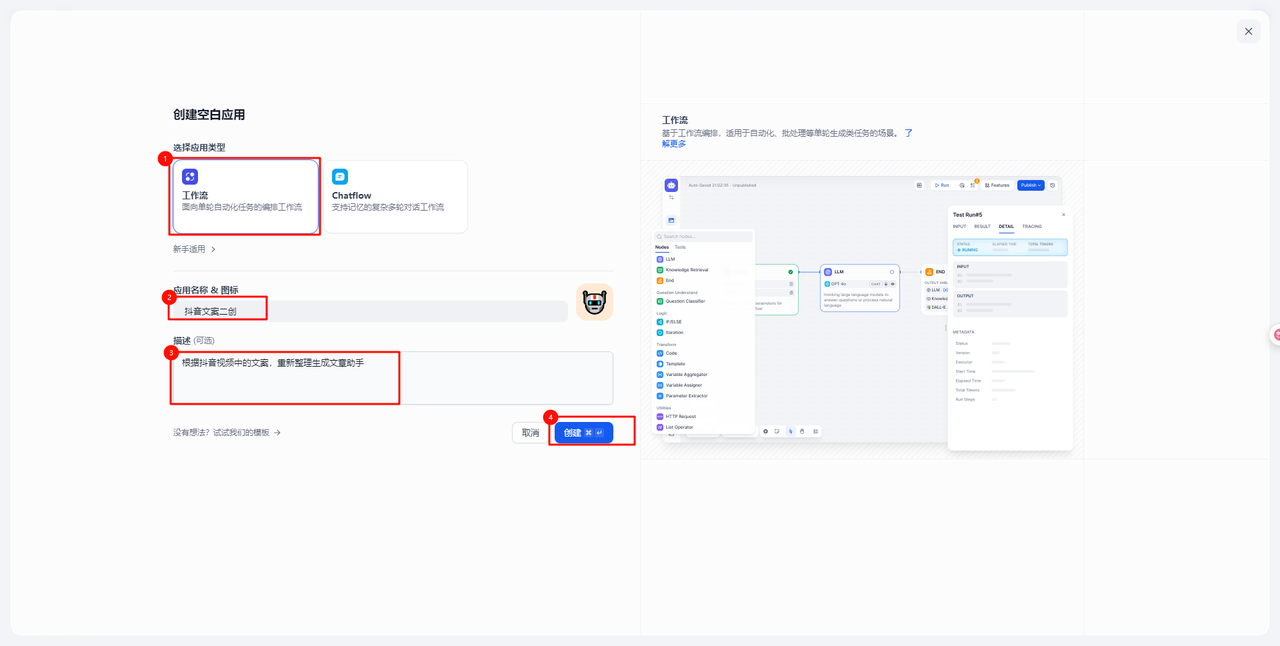The height and width of the screenshot is (646, 1280).
Task: Click the Code node icon in preview
Action: pos(660,353)
